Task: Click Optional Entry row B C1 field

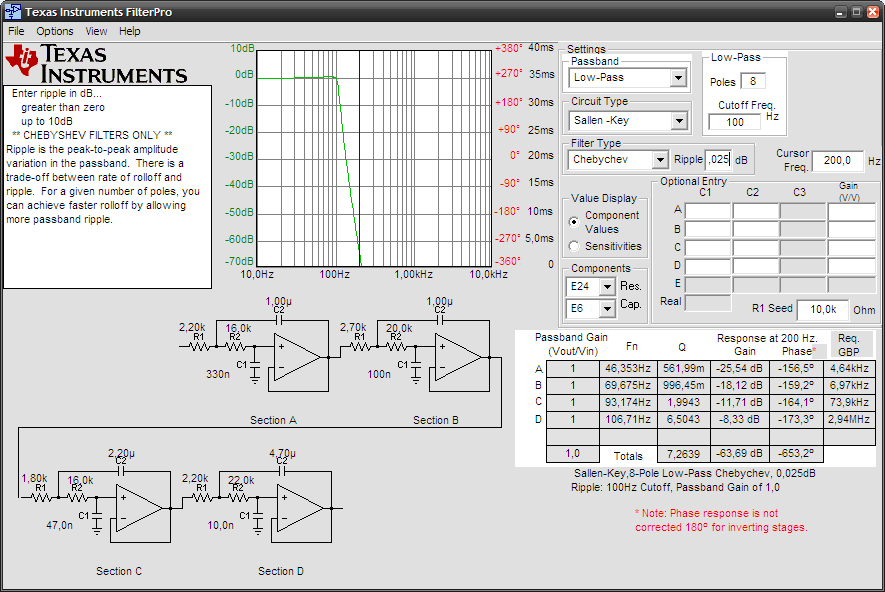Action: point(708,229)
